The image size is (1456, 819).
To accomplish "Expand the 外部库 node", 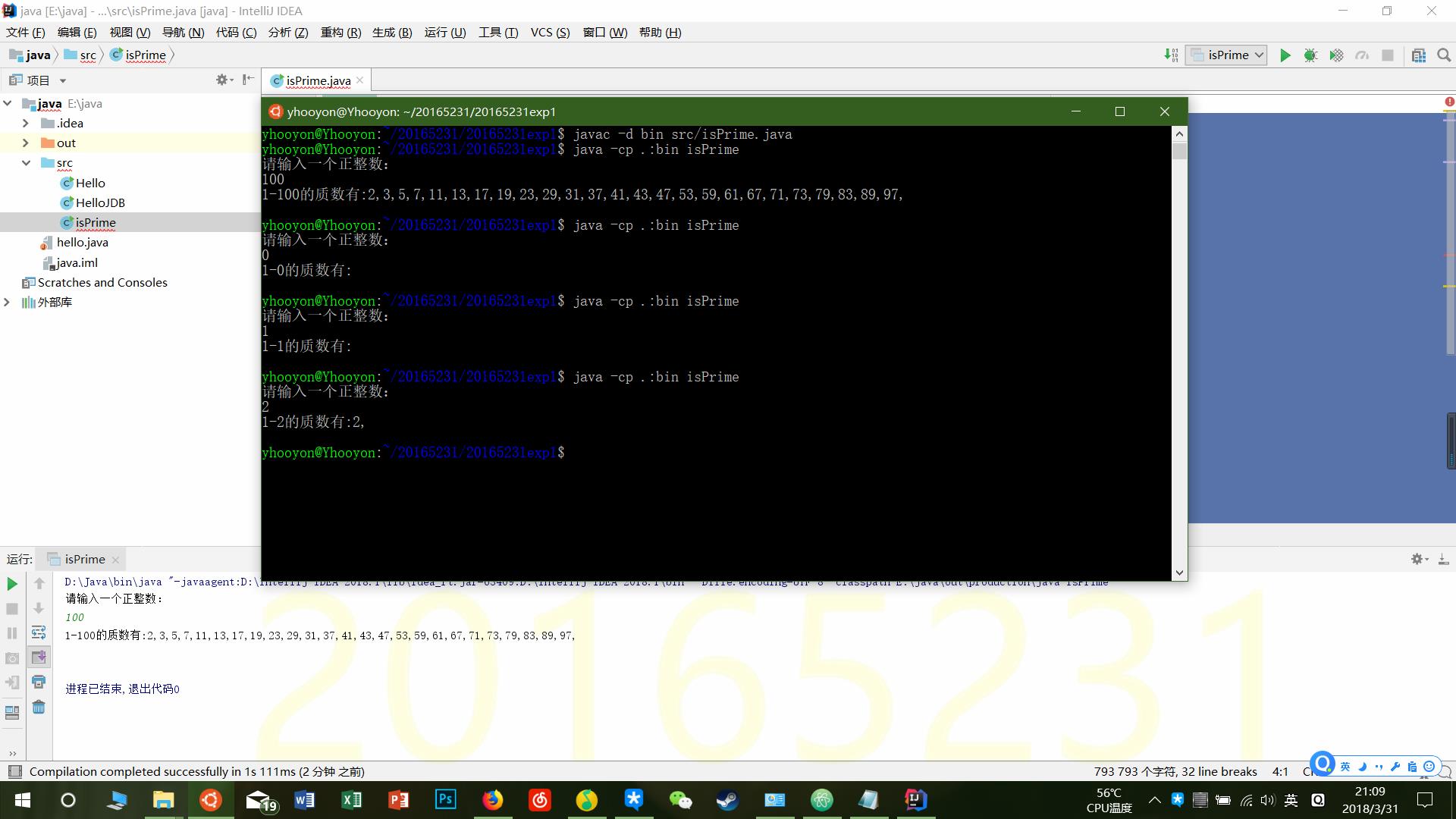I will (x=8, y=302).
